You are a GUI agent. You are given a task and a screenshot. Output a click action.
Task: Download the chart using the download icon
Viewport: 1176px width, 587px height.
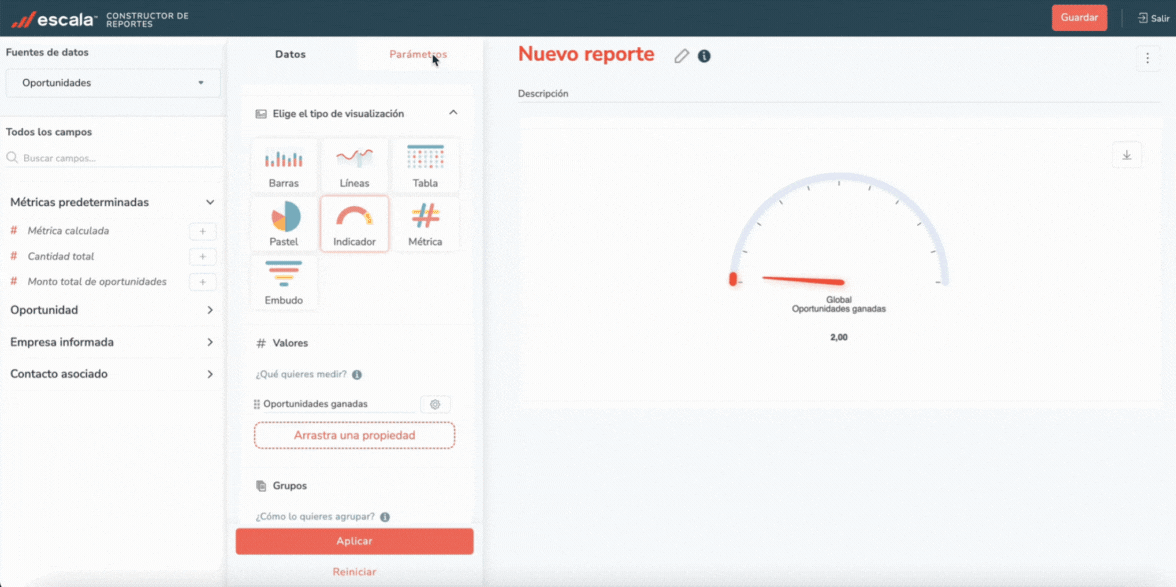pyautogui.click(x=1127, y=155)
